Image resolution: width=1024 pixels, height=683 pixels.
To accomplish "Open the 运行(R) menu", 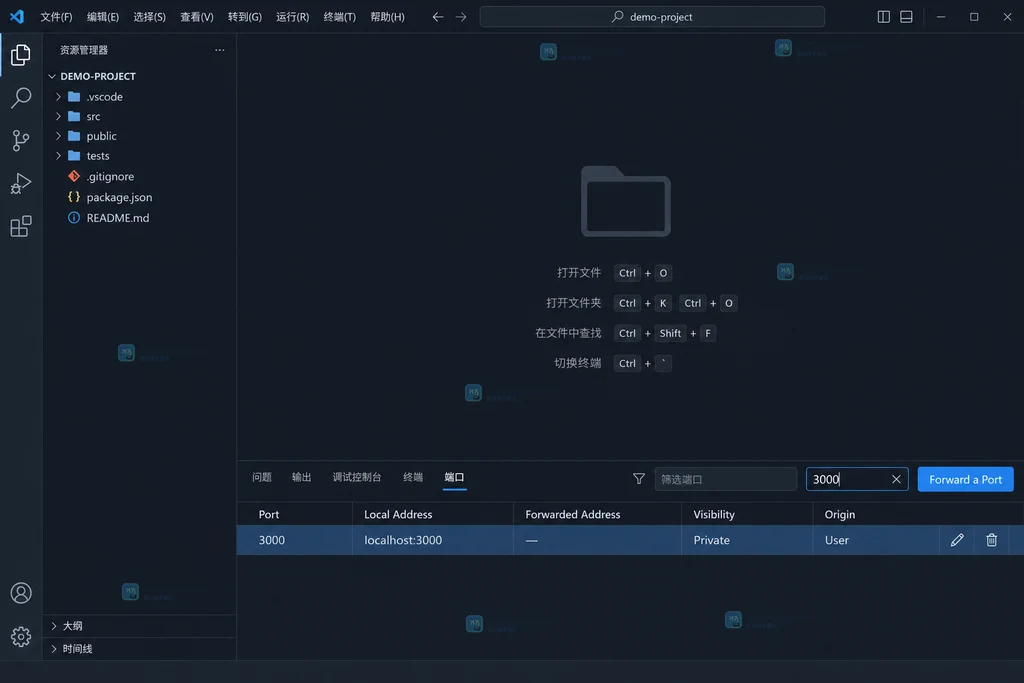I will pos(292,17).
